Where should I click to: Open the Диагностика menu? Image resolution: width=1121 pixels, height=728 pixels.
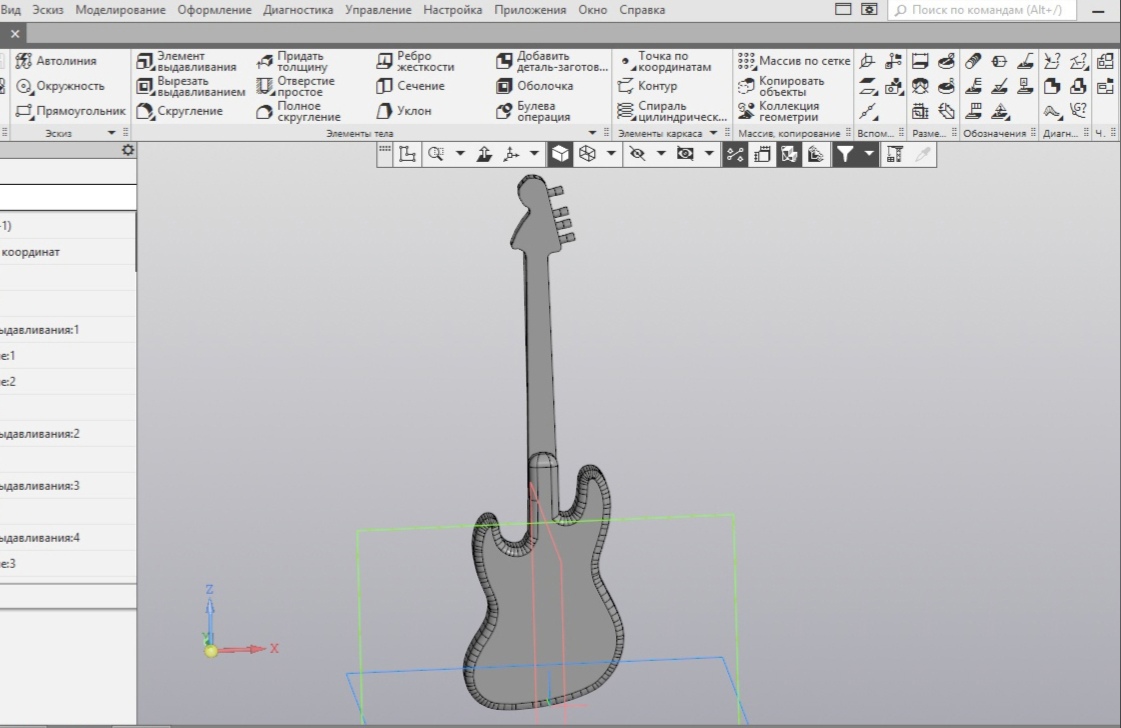[x=297, y=10]
